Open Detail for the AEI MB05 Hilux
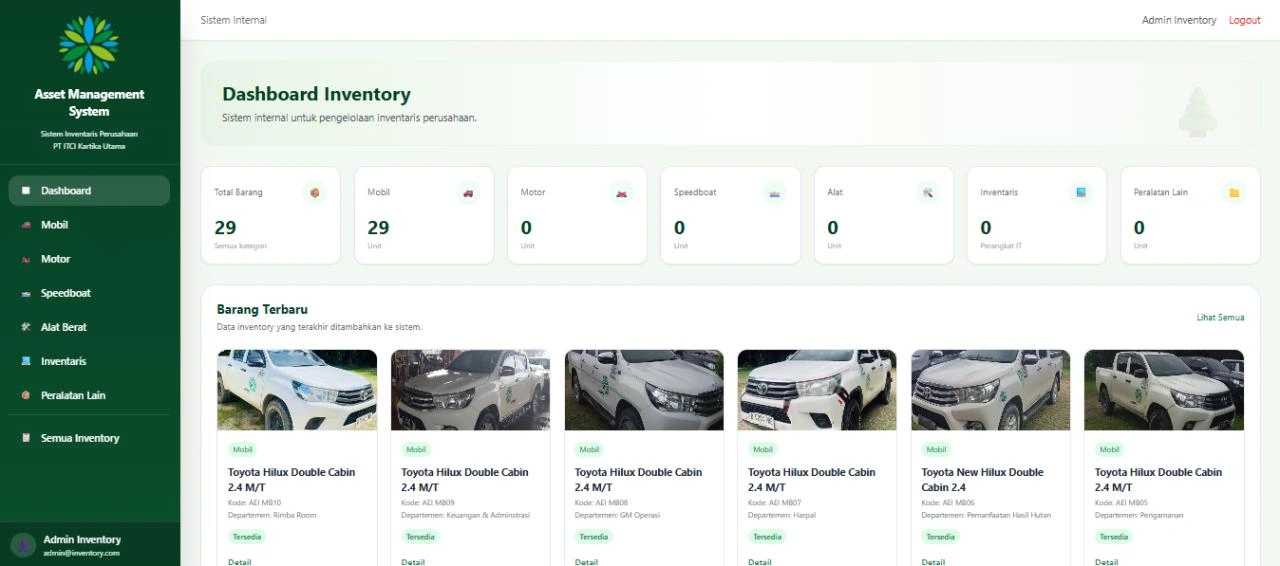 (1106, 562)
